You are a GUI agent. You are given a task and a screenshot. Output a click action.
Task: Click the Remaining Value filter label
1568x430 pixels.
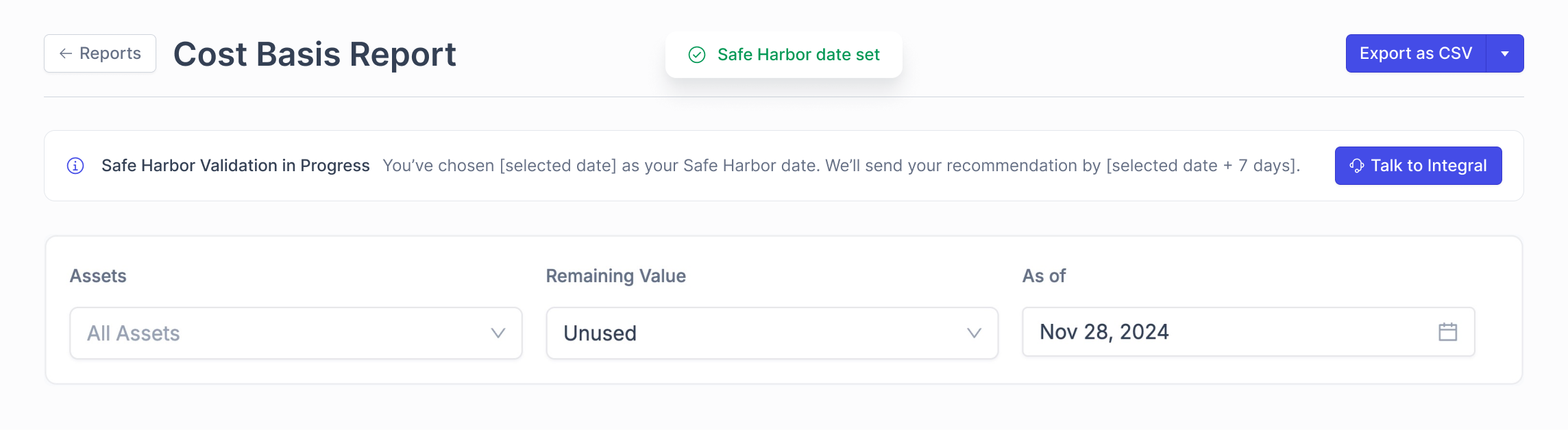point(615,276)
